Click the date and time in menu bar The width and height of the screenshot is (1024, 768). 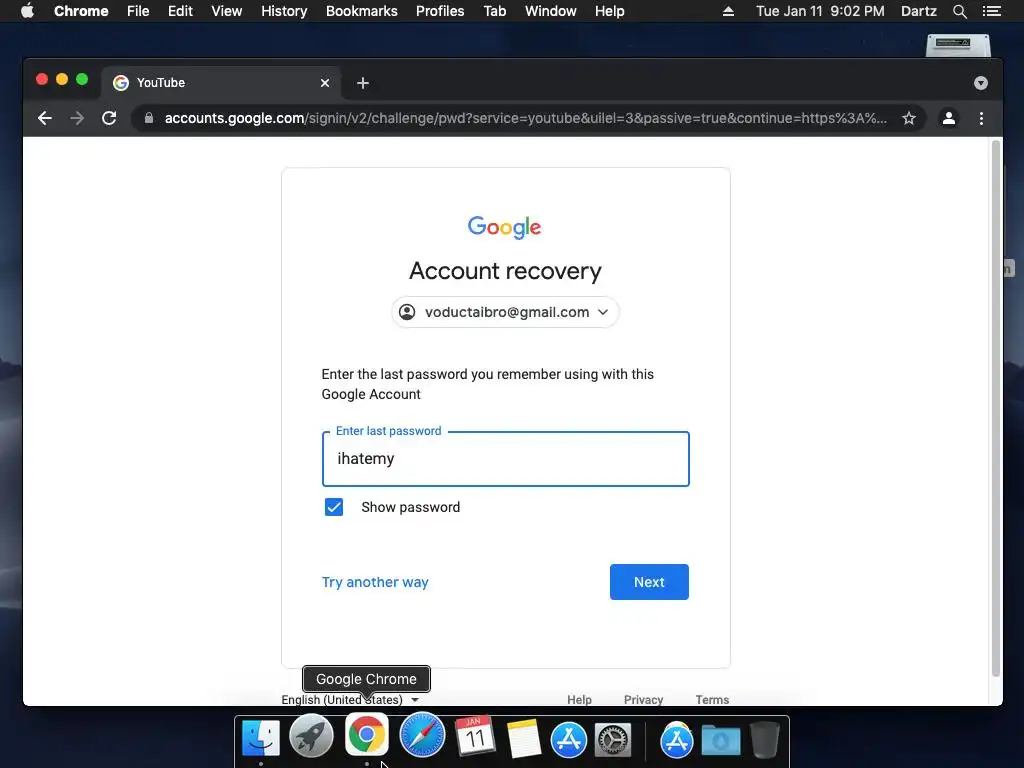pos(820,11)
